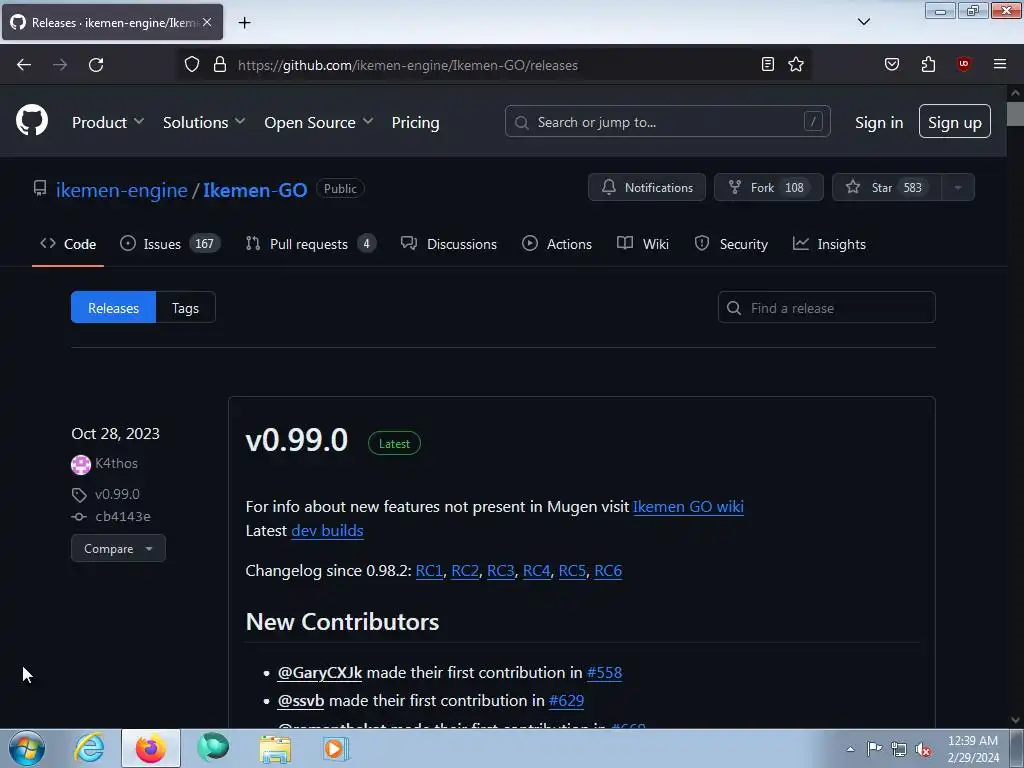The image size is (1024, 768).
Task: Click the Find a release field
Action: [x=827, y=307]
